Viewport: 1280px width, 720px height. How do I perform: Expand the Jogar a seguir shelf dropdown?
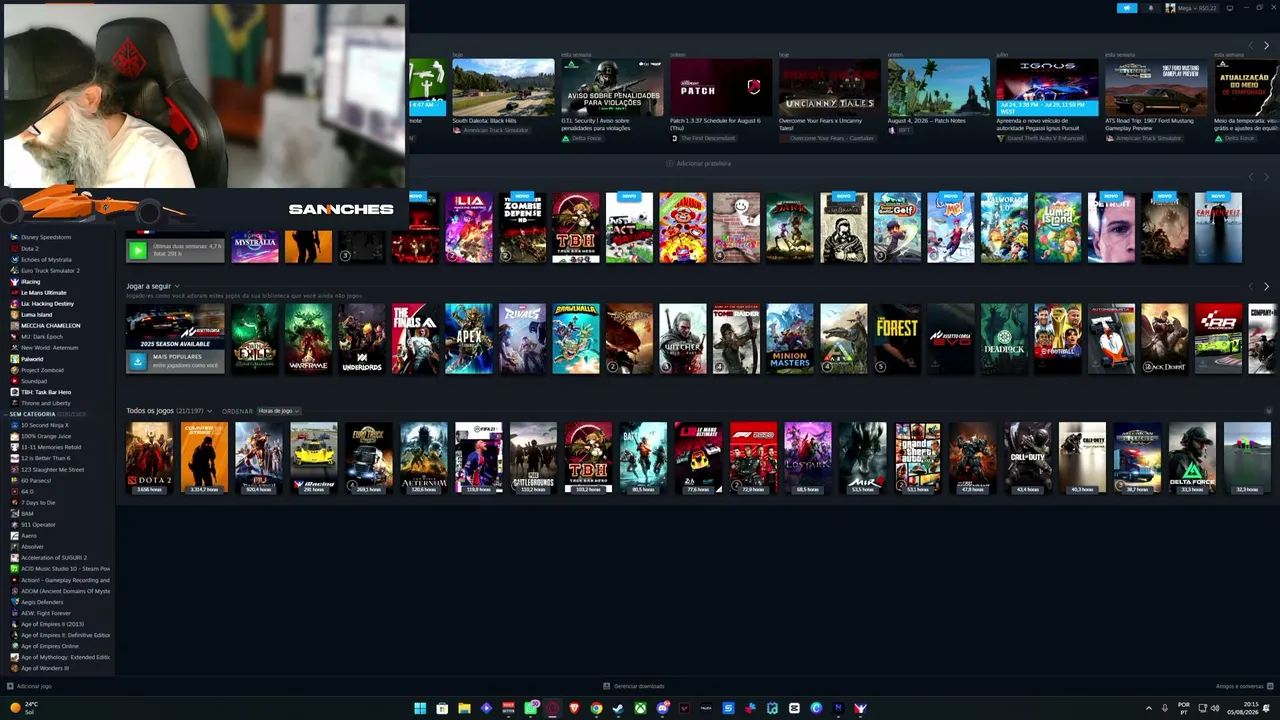[x=177, y=287]
